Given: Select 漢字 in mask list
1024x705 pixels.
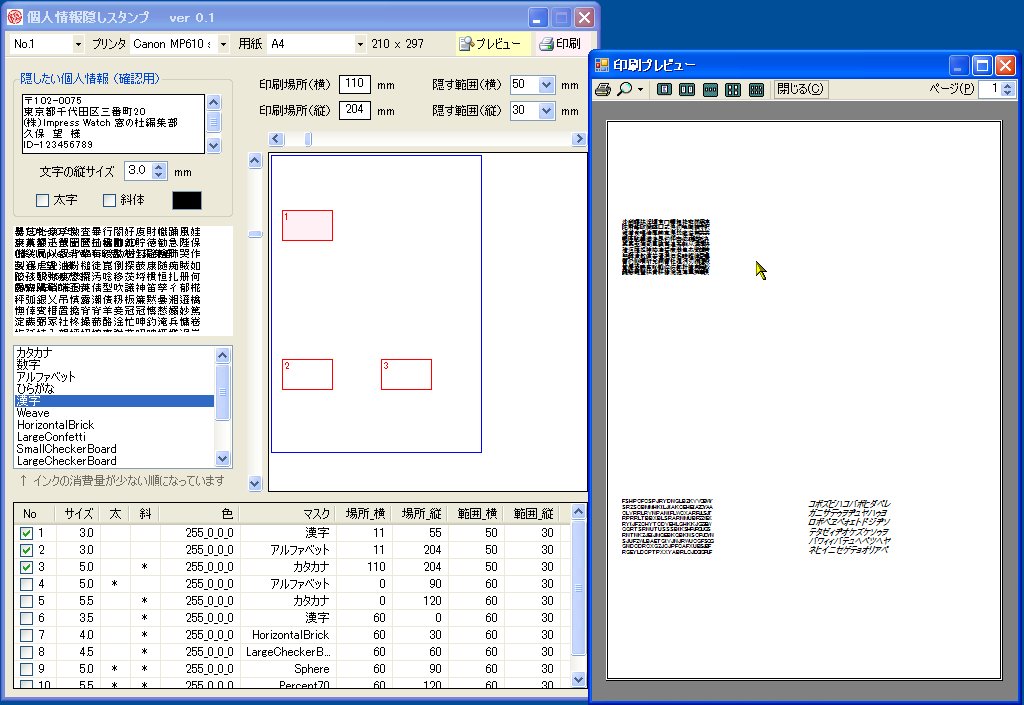Looking at the screenshot, I should click(114, 400).
